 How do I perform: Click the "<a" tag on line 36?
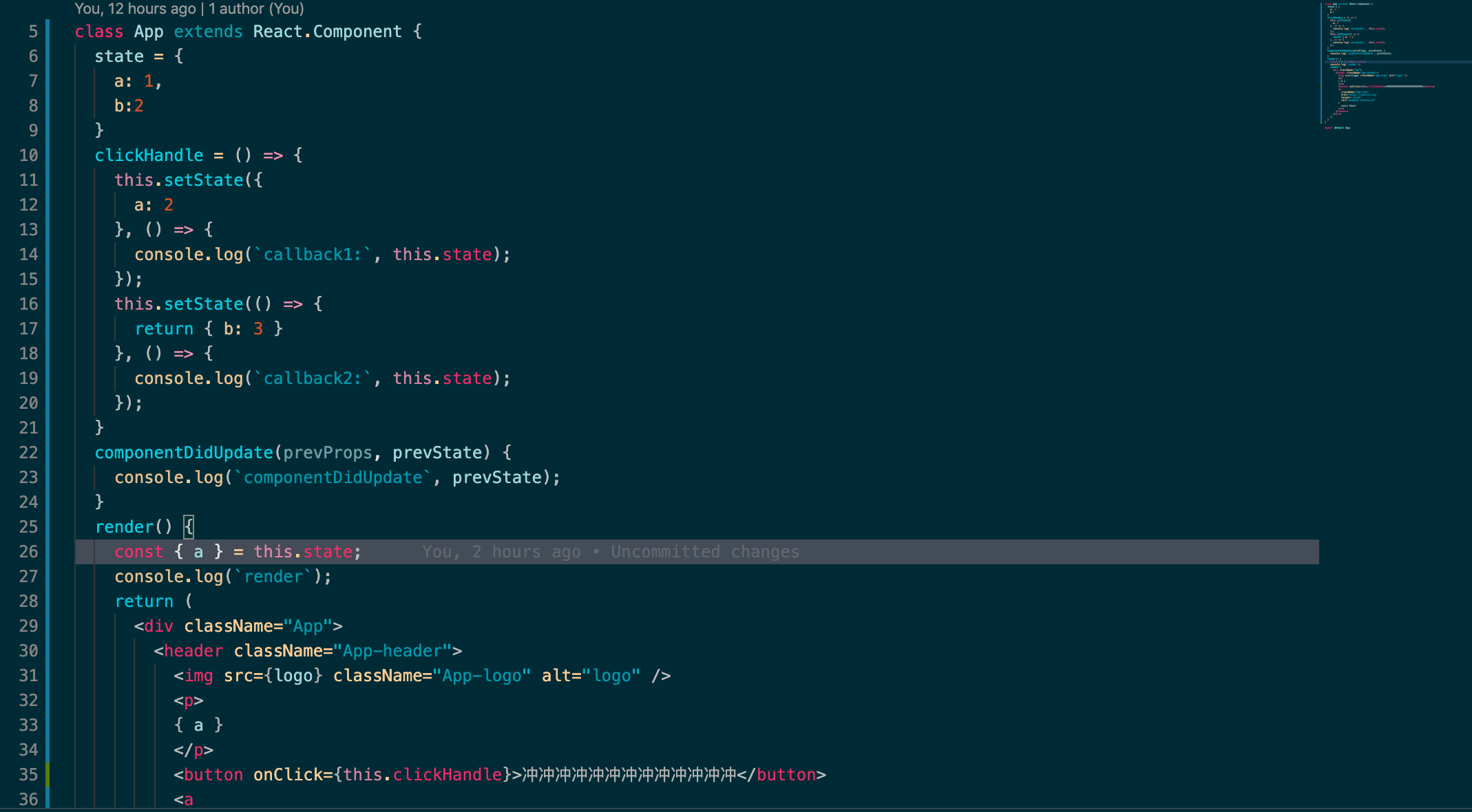[184, 800]
